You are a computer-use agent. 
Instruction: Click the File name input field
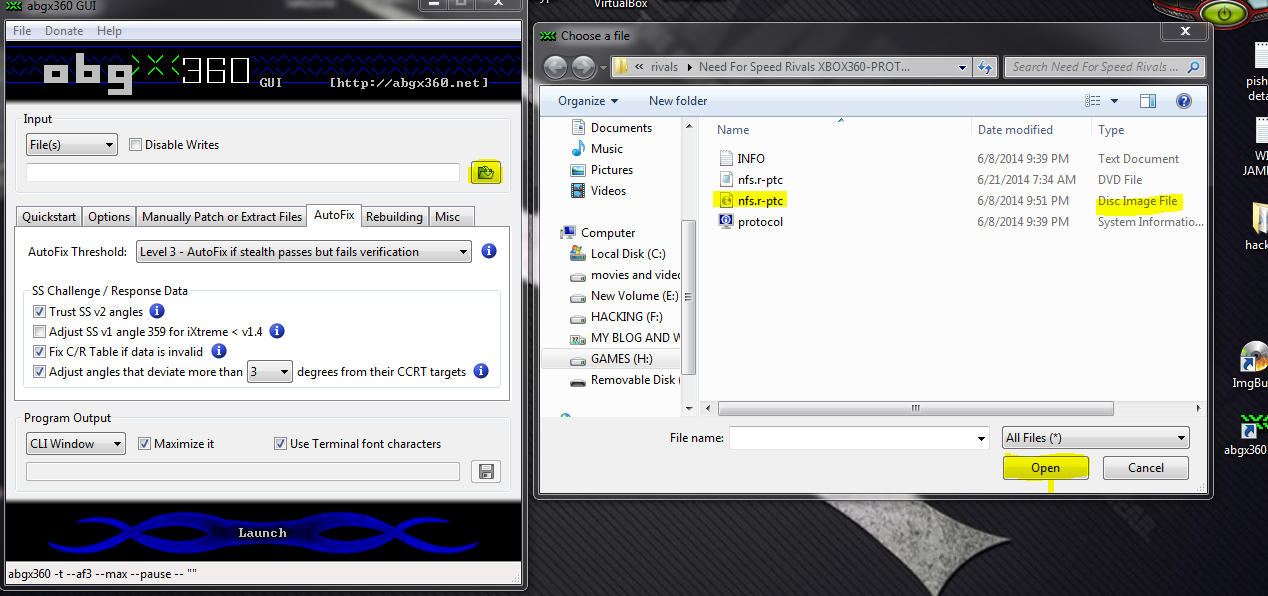coord(852,439)
